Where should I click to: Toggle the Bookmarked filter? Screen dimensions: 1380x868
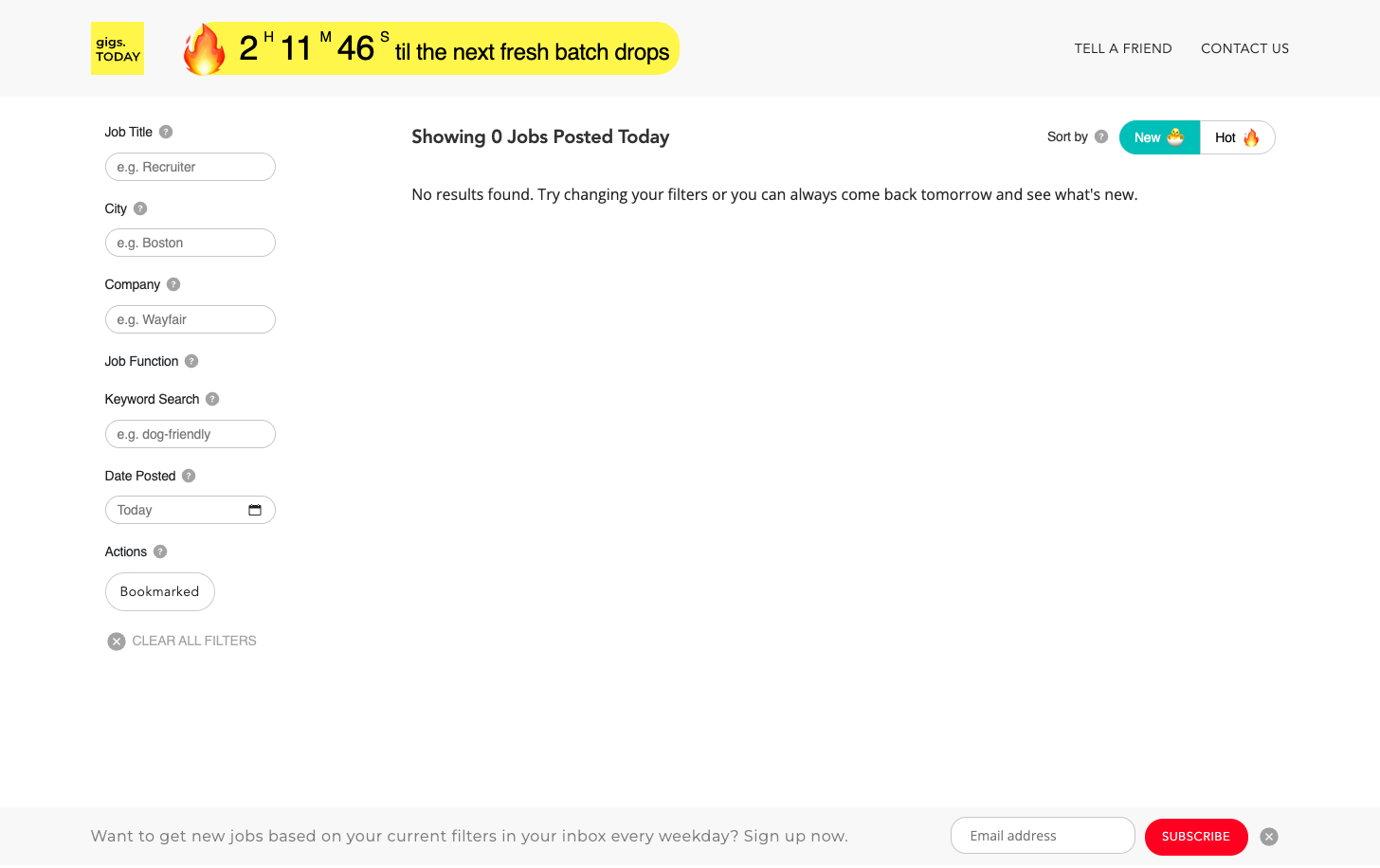click(159, 591)
